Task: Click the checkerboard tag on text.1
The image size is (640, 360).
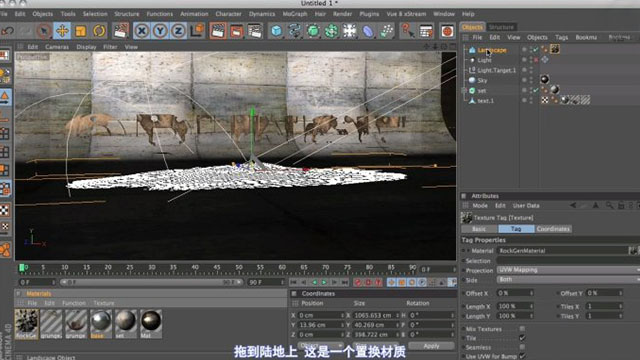Action: click(545, 100)
